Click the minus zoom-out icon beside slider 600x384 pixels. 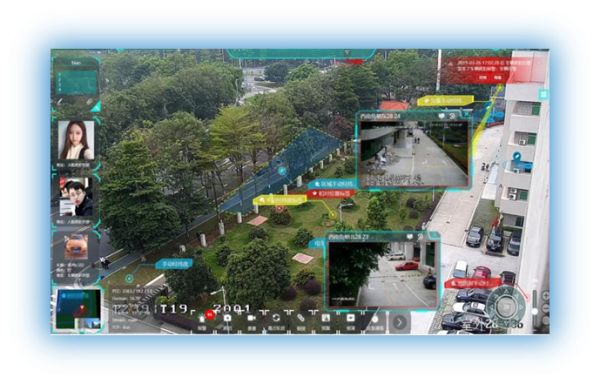(546, 308)
